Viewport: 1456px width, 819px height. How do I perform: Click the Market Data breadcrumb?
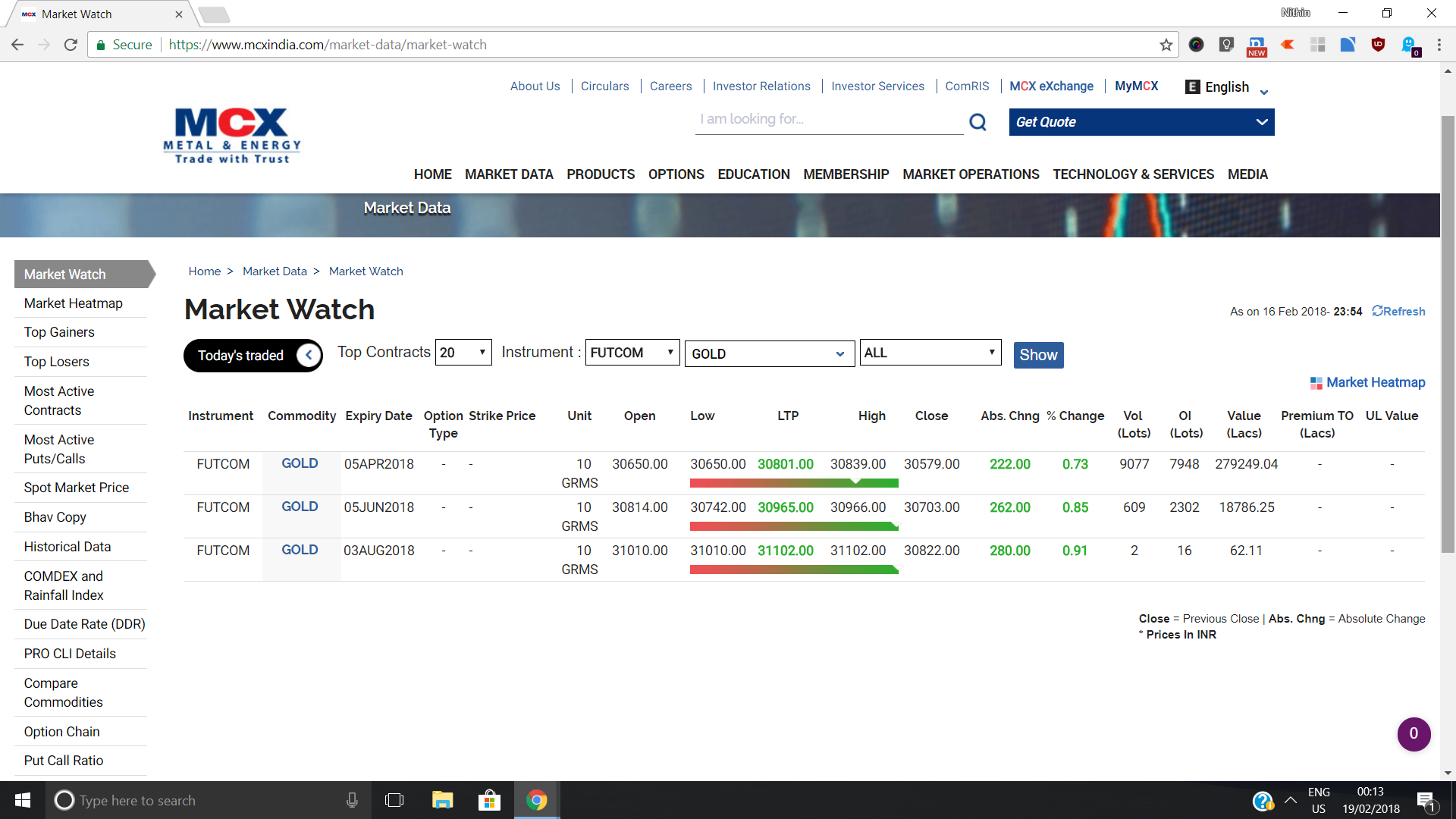point(275,271)
